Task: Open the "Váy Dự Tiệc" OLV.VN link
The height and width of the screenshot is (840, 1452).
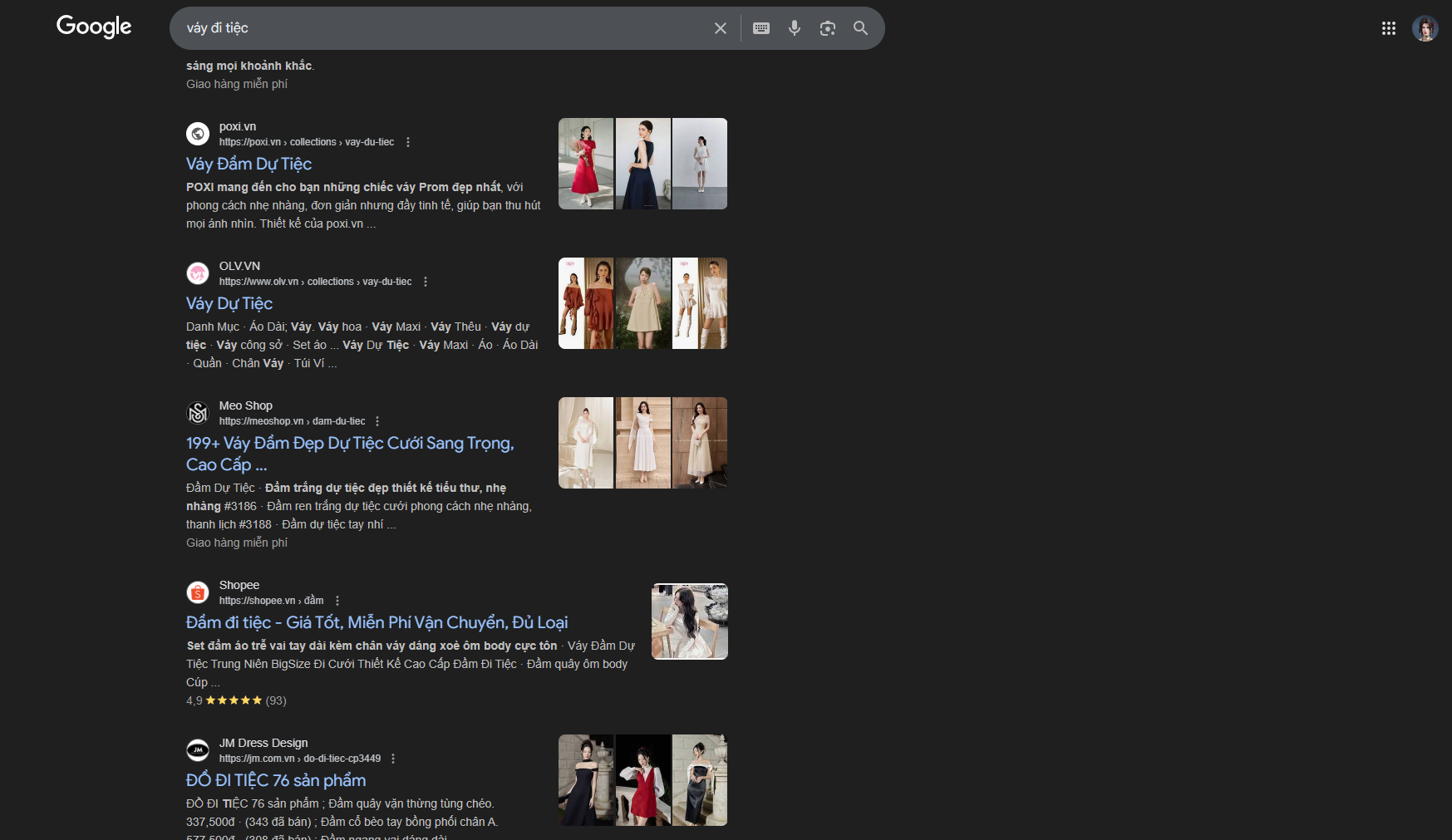Action: point(229,303)
